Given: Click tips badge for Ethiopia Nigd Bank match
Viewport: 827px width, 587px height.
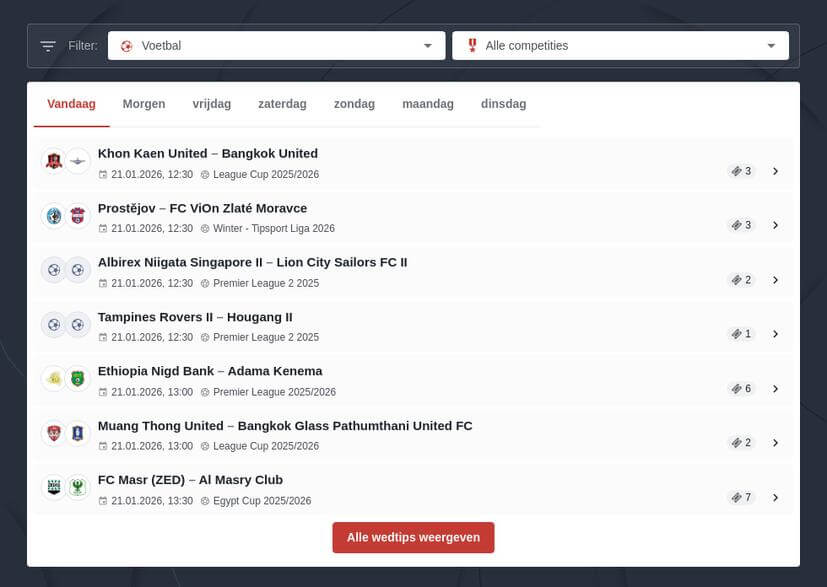Looking at the screenshot, I should [x=741, y=388].
